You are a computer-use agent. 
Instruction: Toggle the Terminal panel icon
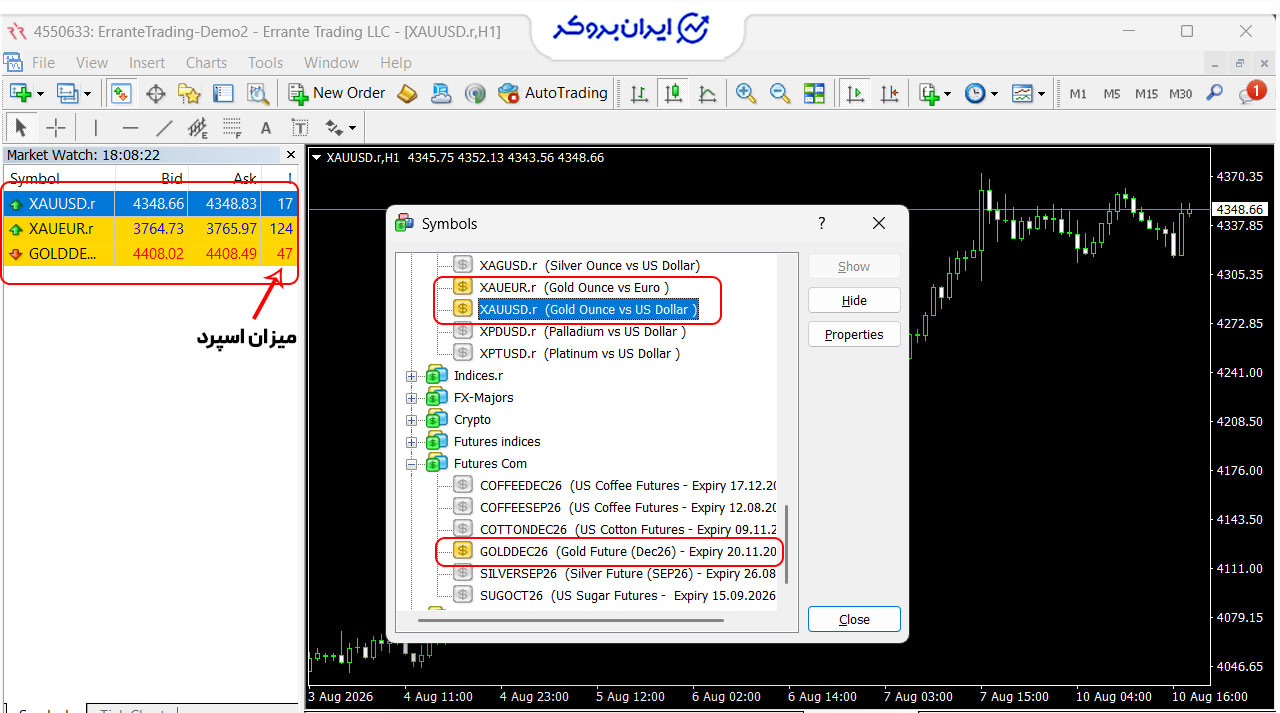point(223,93)
